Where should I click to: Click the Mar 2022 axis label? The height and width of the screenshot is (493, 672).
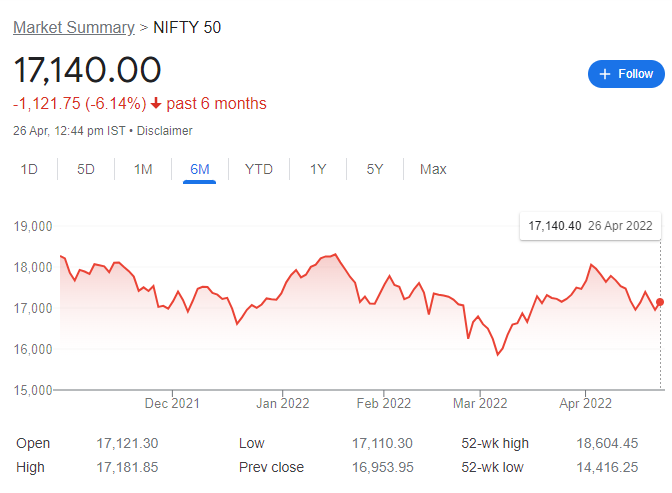click(x=480, y=403)
